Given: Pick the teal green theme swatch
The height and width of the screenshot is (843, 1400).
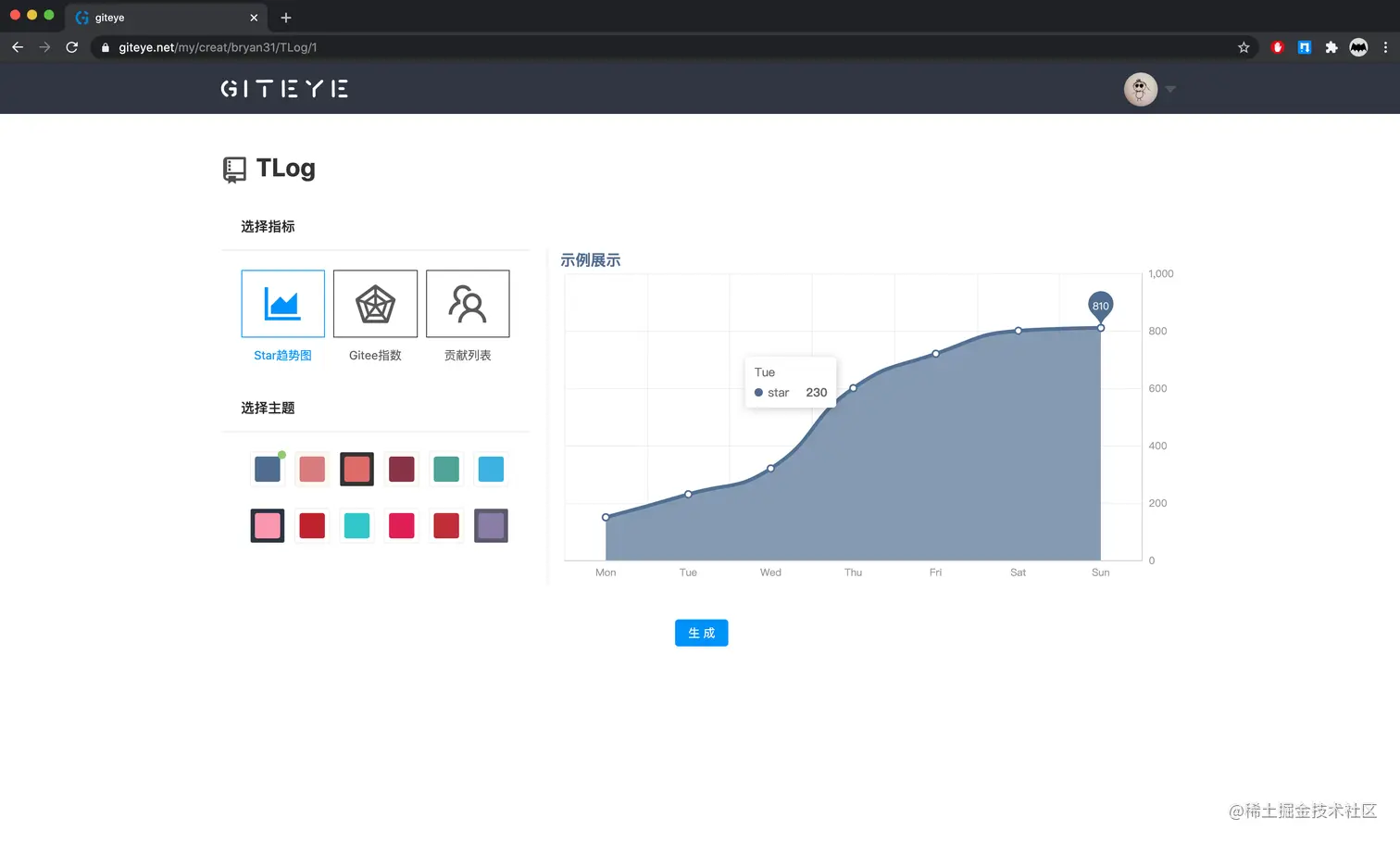Looking at the screenshot, I should click(446, 469).
